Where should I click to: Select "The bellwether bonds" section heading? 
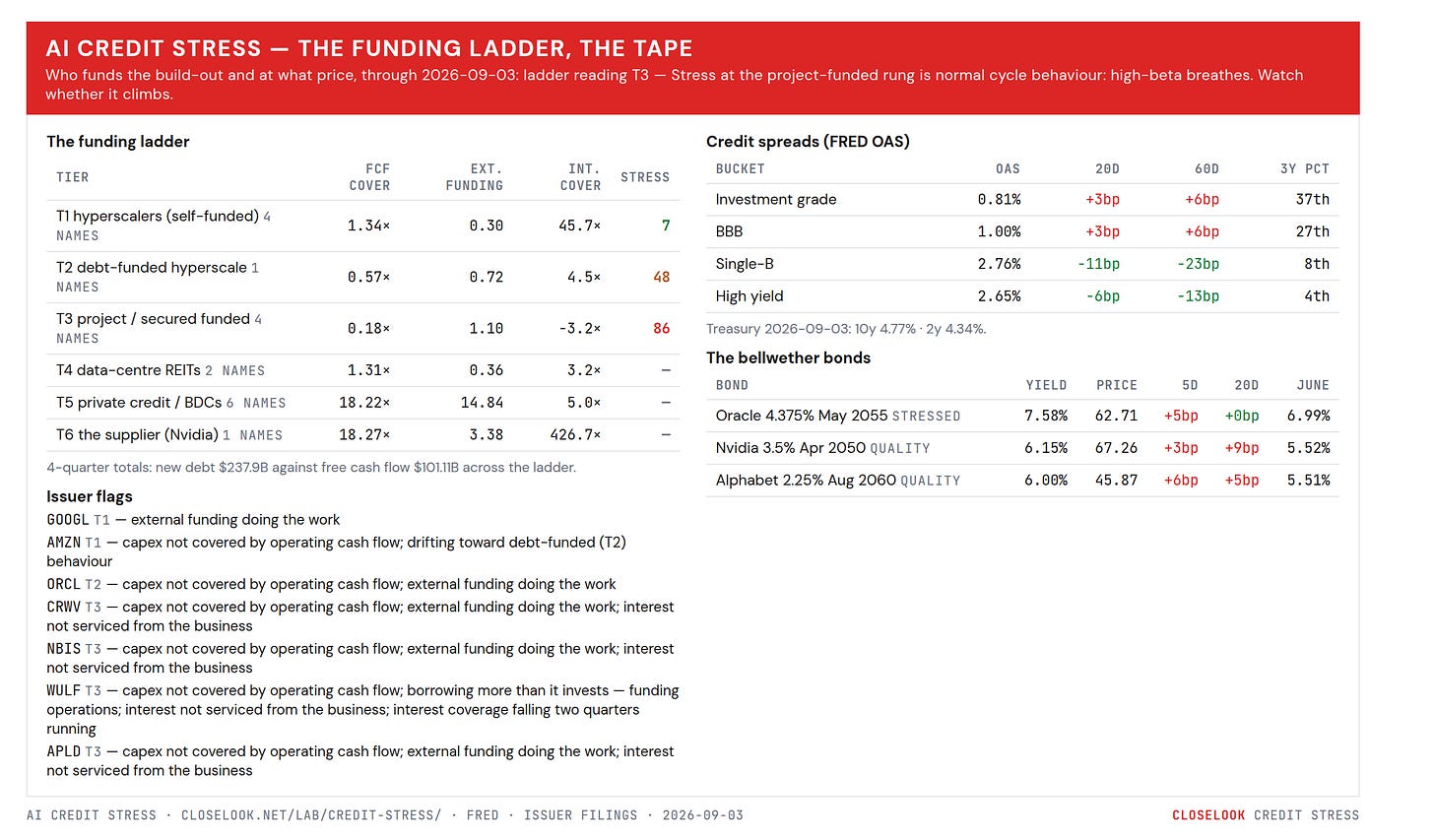[788, 358]
